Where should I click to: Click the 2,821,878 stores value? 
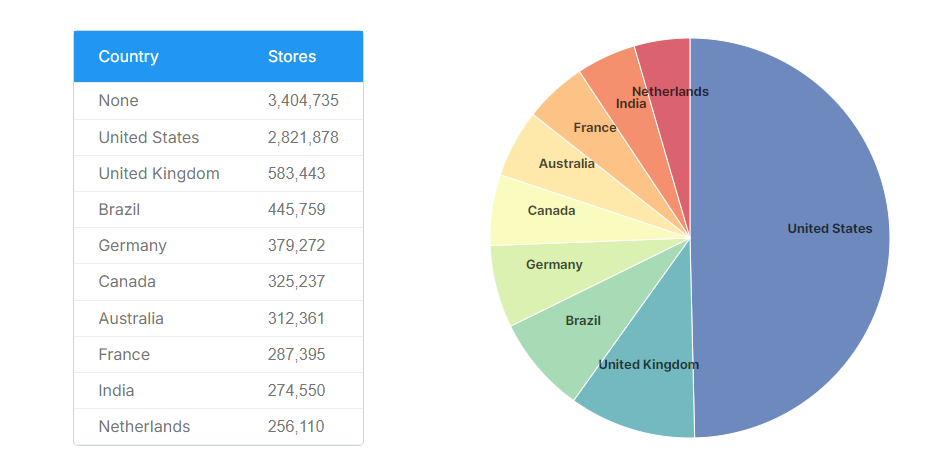(303, 137)
